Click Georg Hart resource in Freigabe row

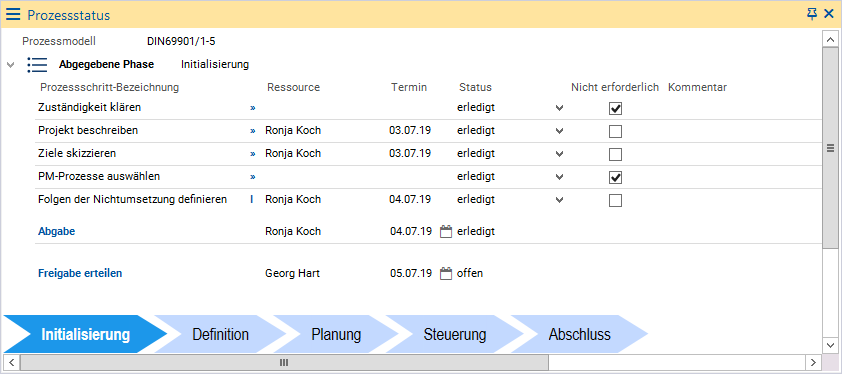[x=293, y=274]
